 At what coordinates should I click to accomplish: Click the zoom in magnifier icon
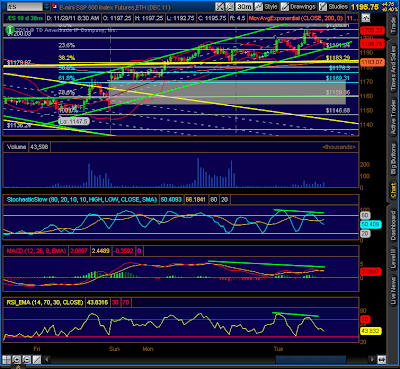click(16, 360)
